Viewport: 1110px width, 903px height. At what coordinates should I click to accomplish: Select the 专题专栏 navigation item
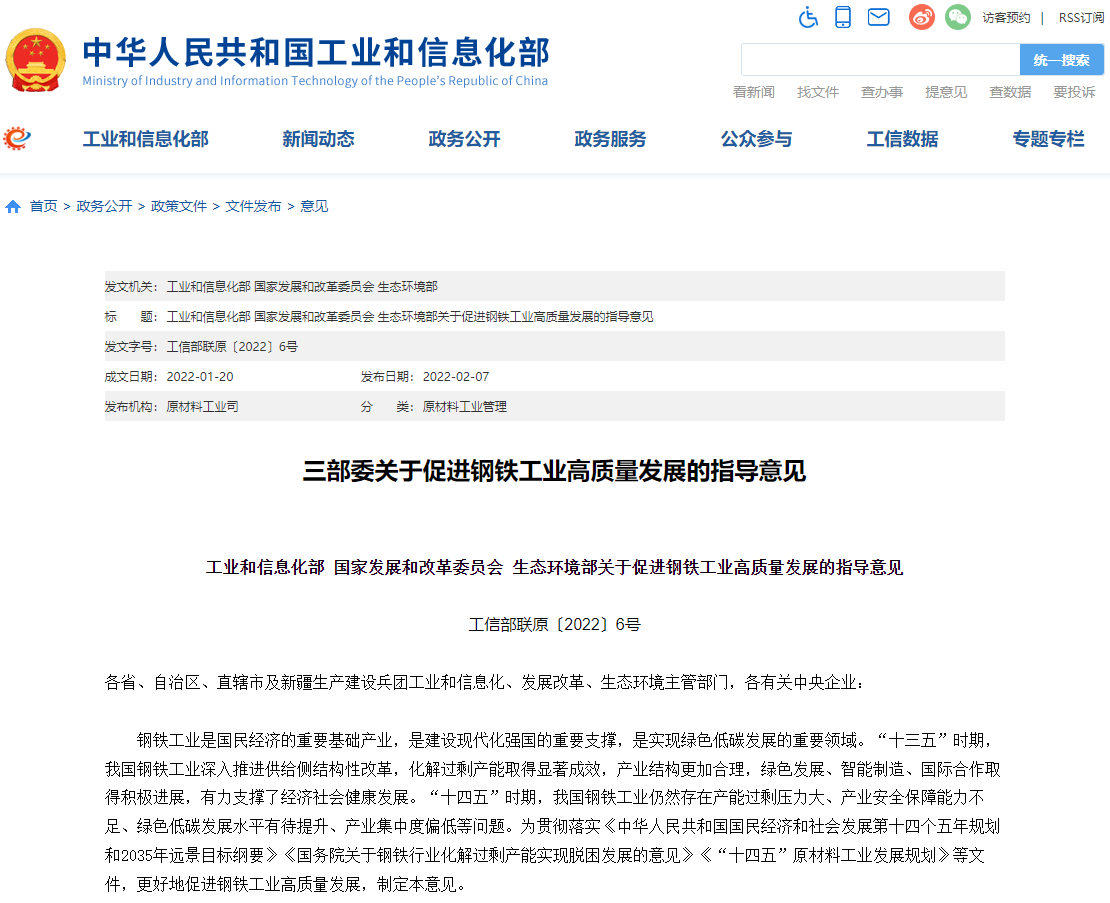coord(1048,139)
